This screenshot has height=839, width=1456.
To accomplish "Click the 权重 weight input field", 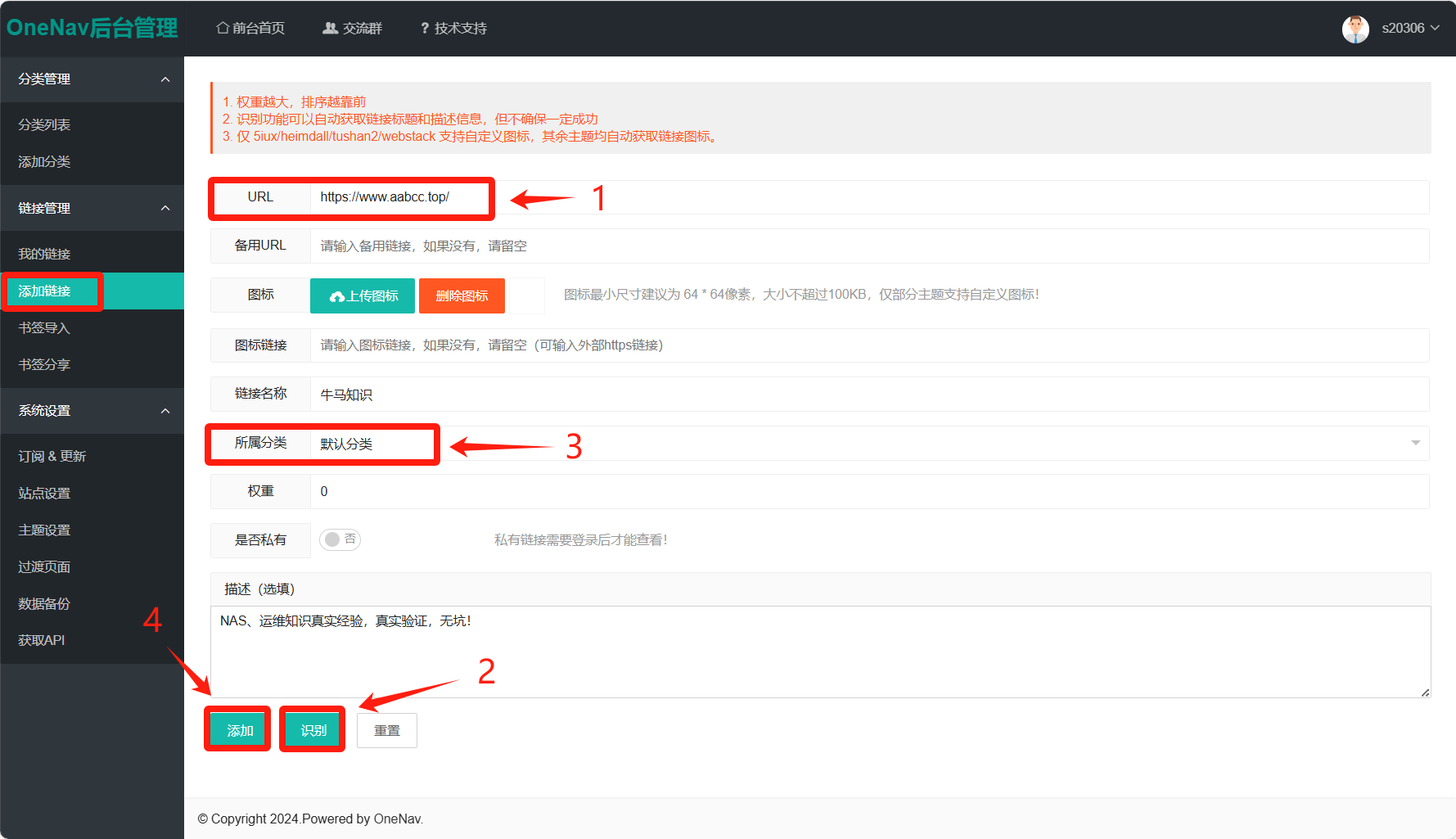I will [868, 491].
